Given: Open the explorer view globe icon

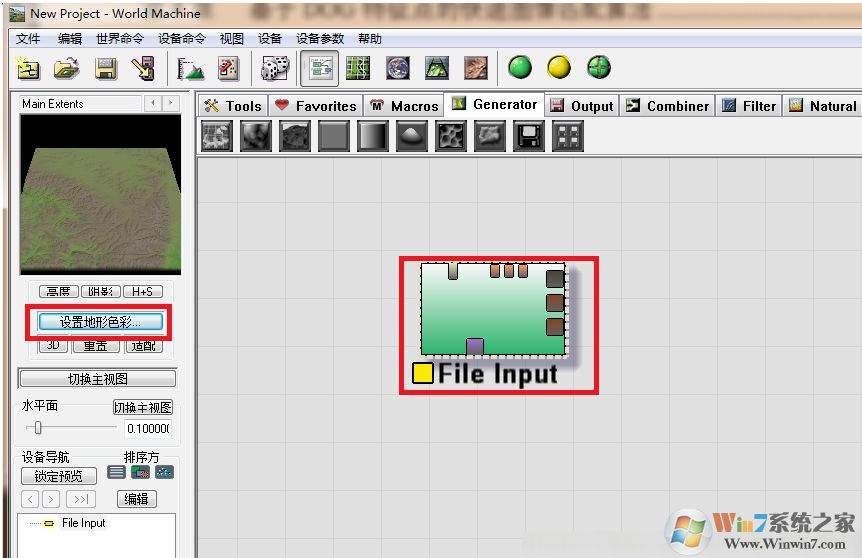Looking at the screenshot, I should 397,69.
